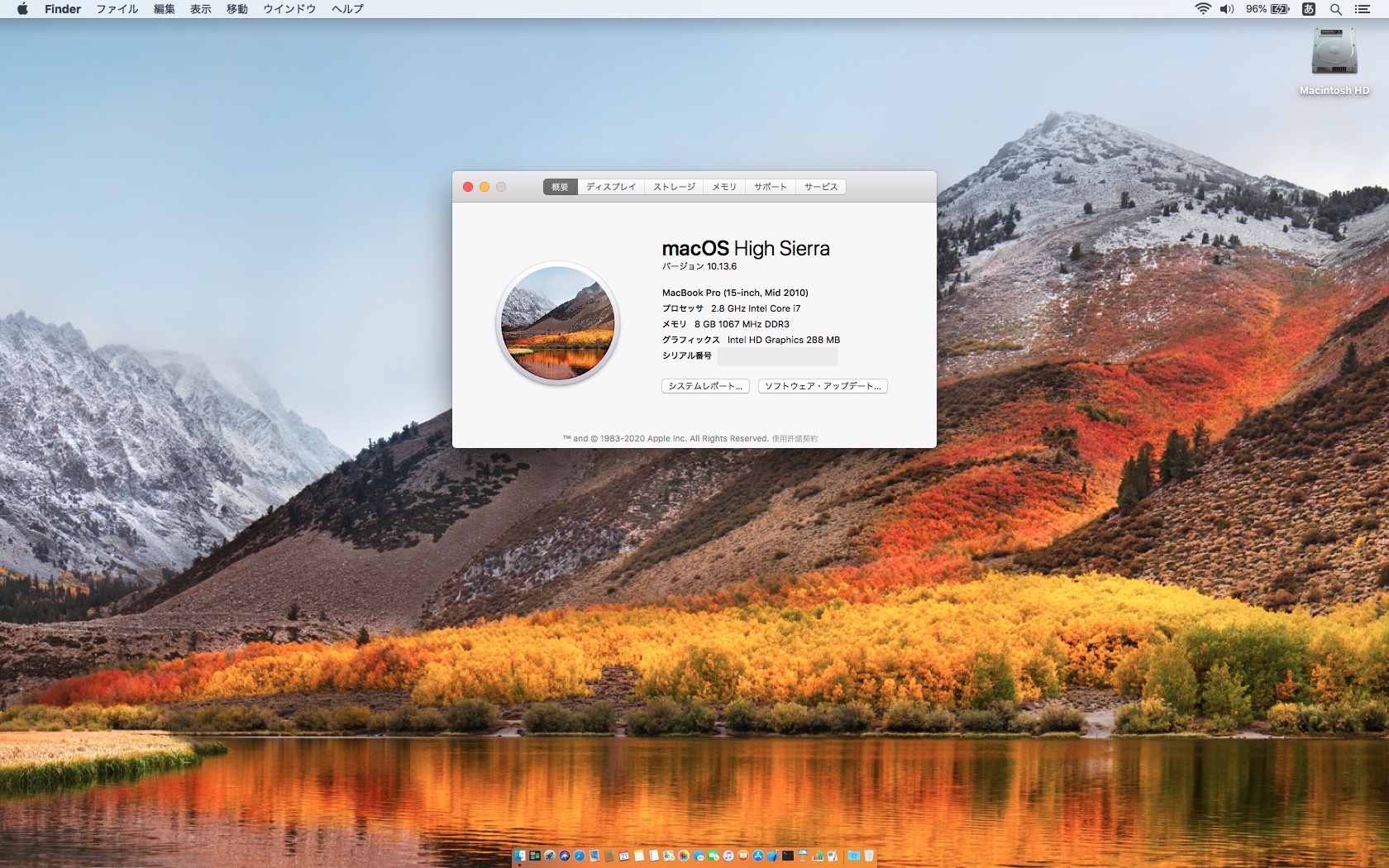The width and height of the screenshot is (1389, 868).
Task: Switch to the メモリ tab
Action: (x=724, y=187)
